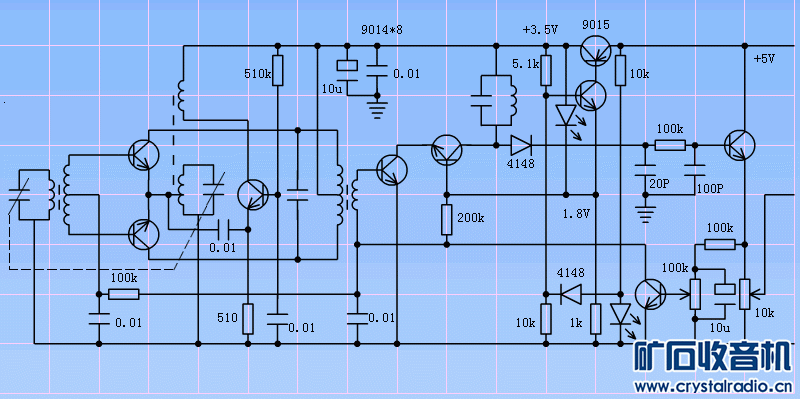This screenshot has width=800, height=399.
Task: Select the +5V output transistor
Action: click(739, 145)
